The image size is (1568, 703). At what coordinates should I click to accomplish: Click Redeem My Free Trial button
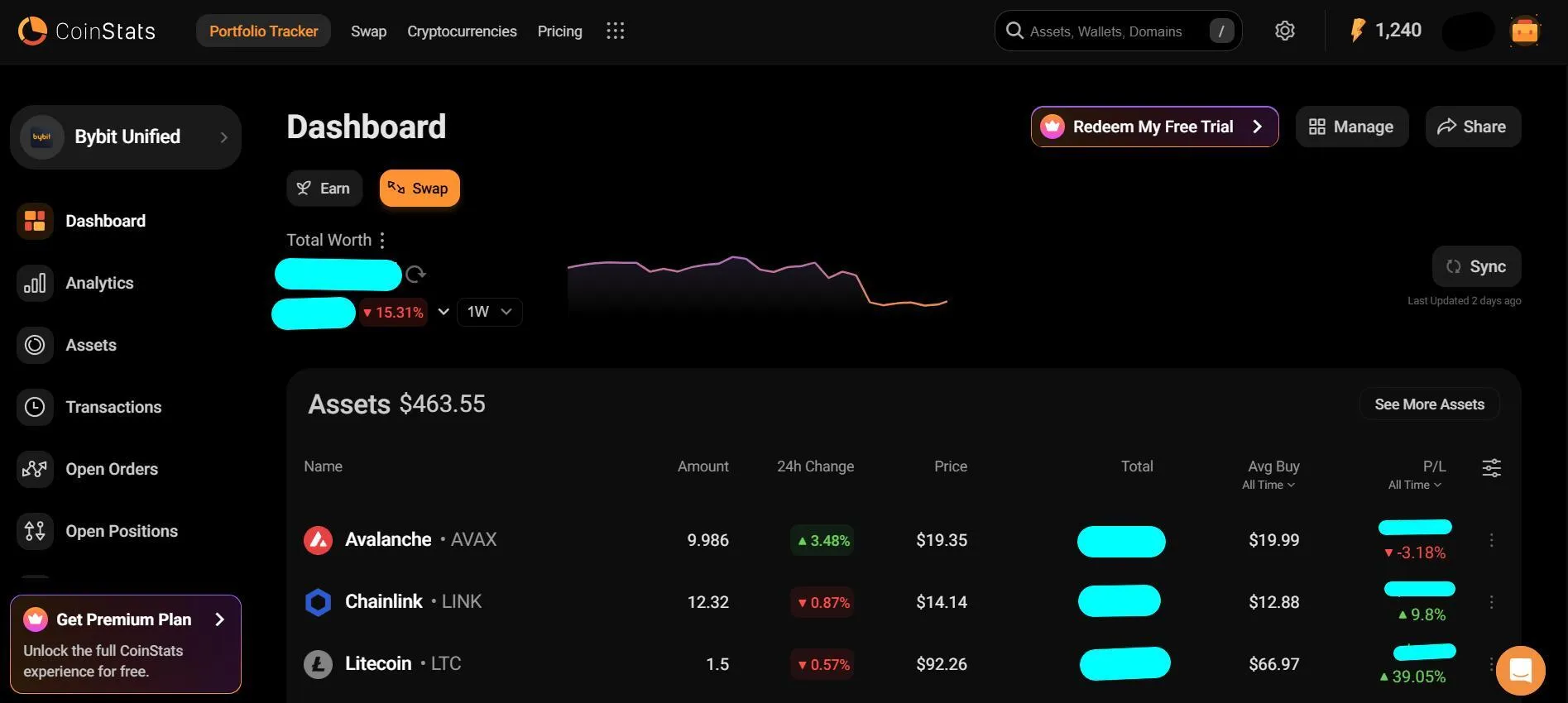(x=1154, y=127)
